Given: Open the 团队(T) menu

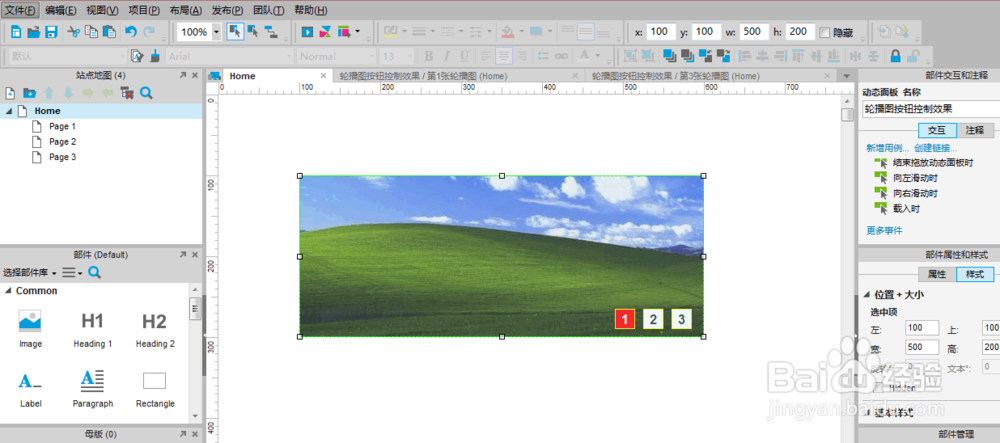Looking at the screenshot, I should click(268, 10).
